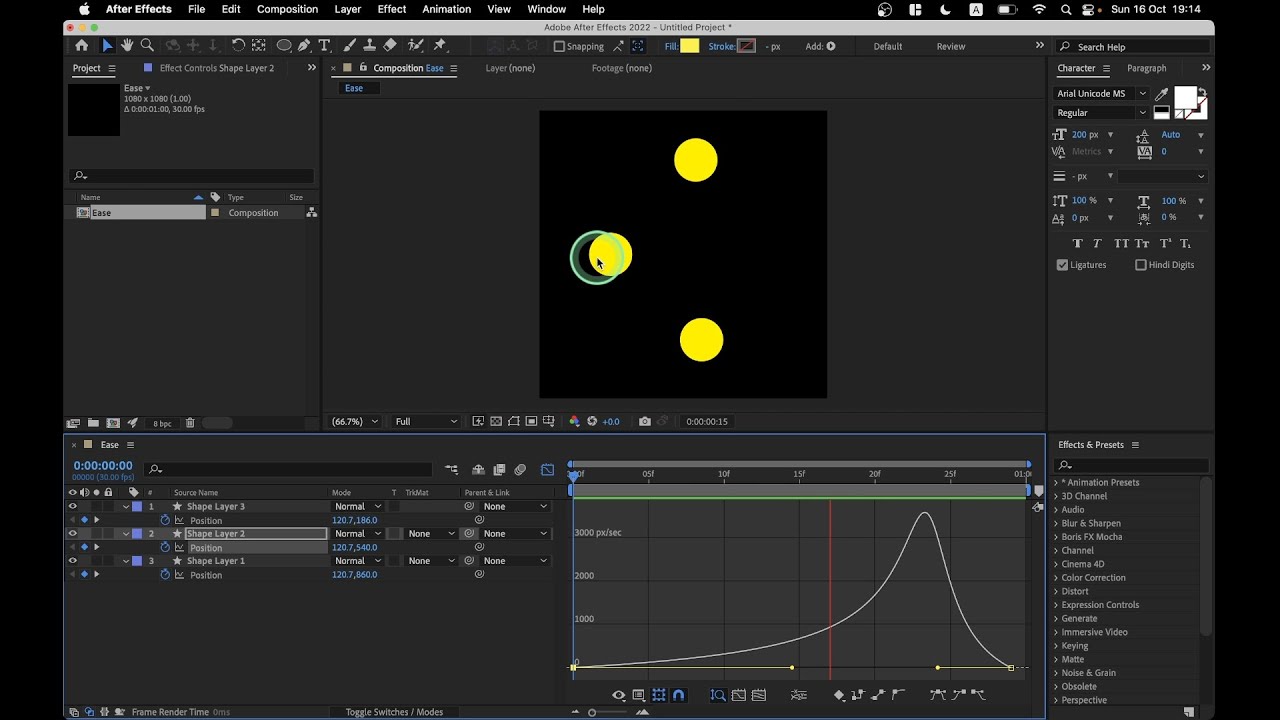Viewport: 1280px width, 720px height.
Task: Click the Search Help field
Action: click(x=1135, y=47)
